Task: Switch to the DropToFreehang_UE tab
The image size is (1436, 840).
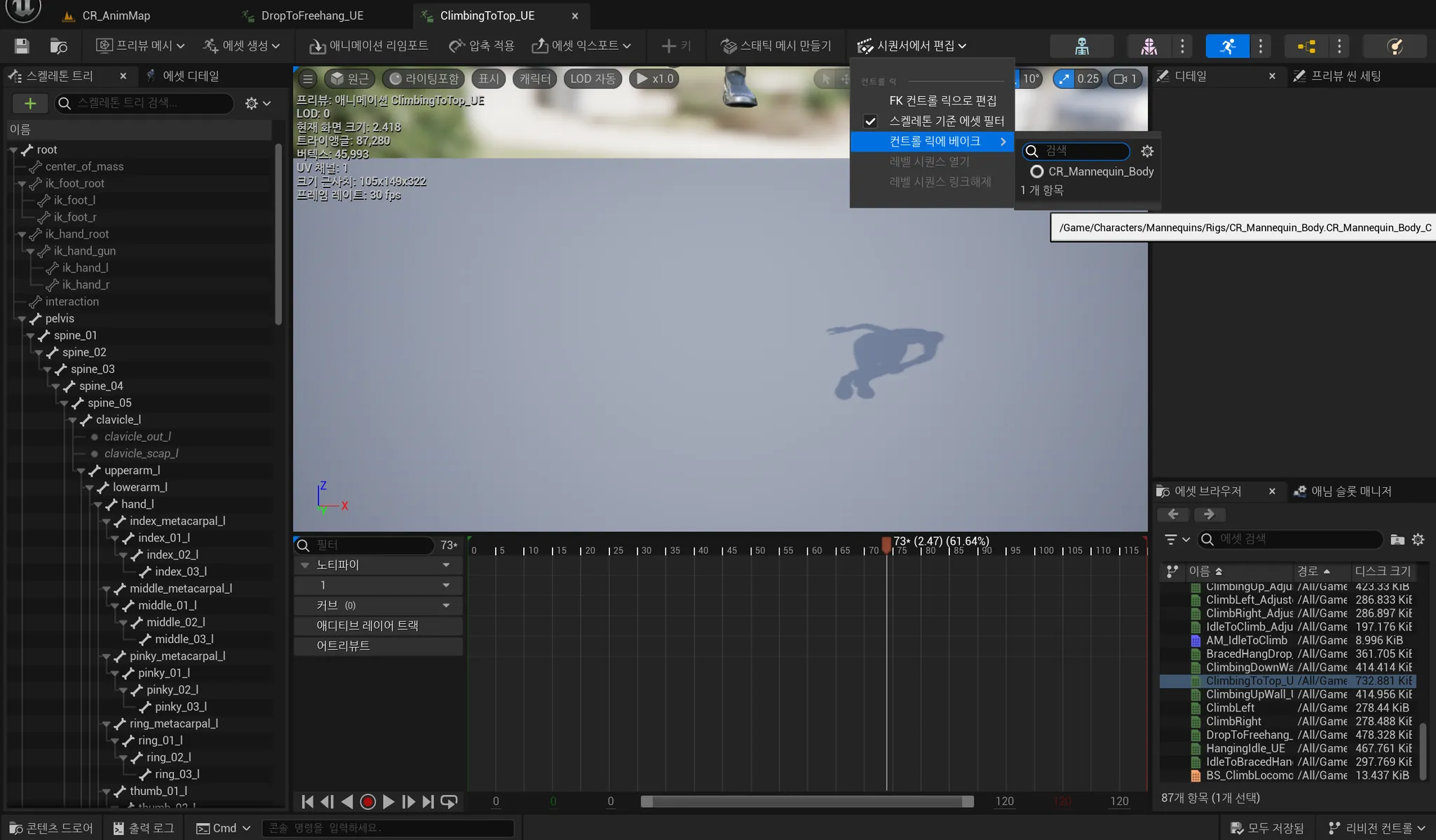Action: pyautogui.click(x=311, y=15)
